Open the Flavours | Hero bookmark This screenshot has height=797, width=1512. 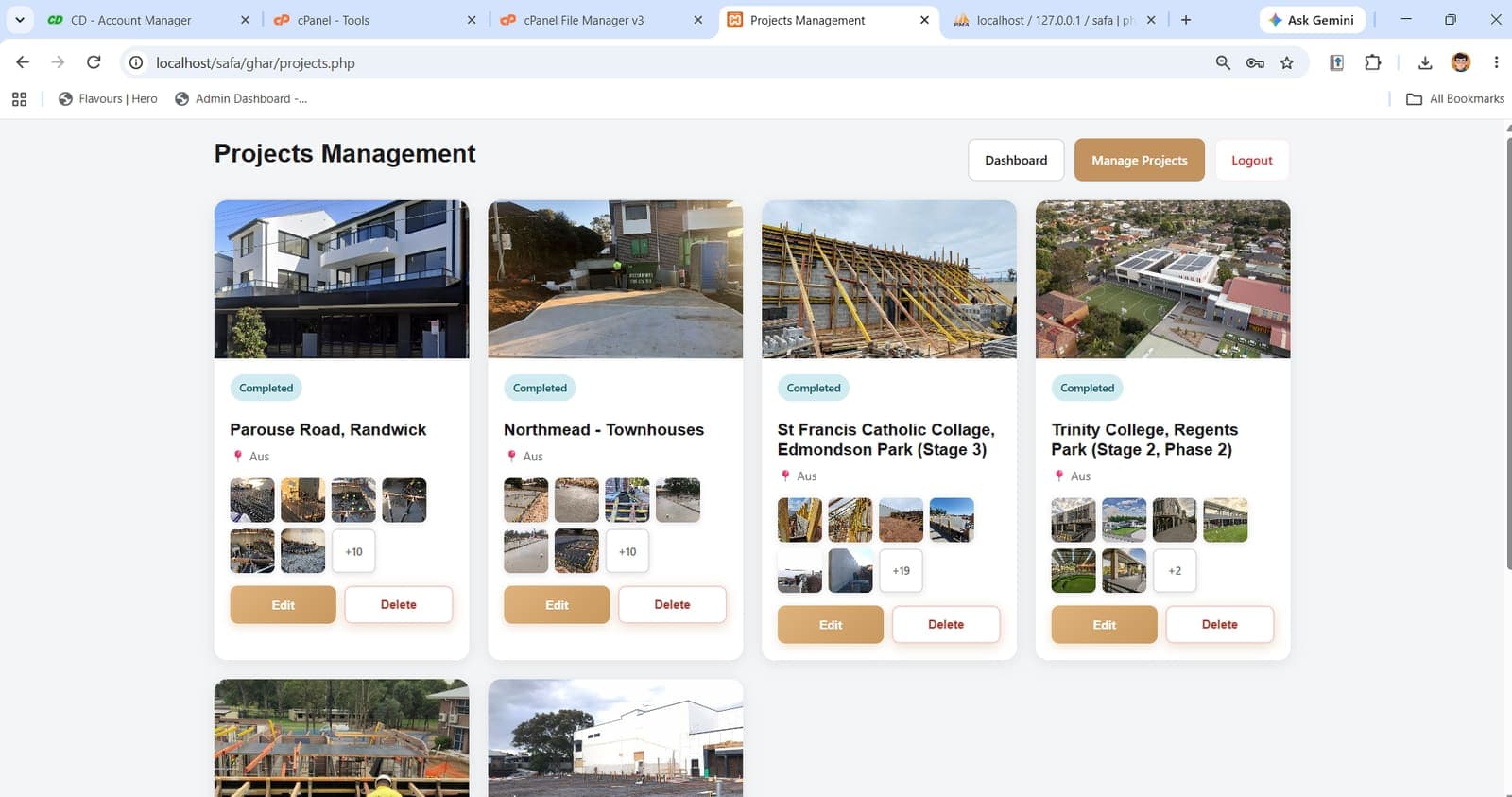108,99
